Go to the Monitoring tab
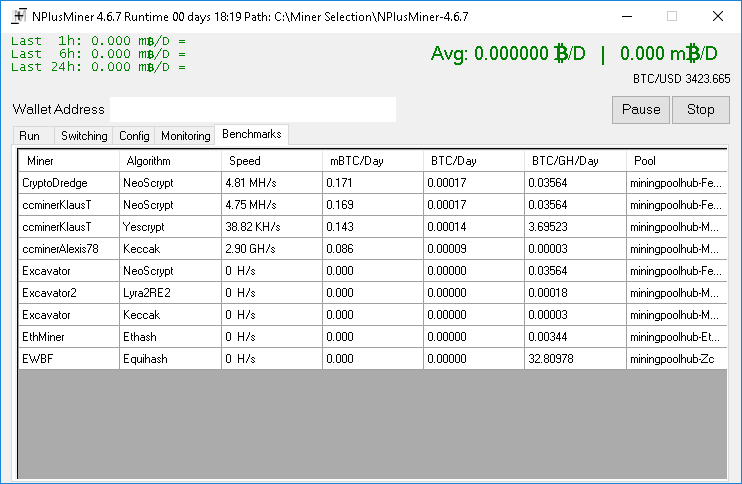The width and height of the screenshot is (742, 484). point(185,136)
